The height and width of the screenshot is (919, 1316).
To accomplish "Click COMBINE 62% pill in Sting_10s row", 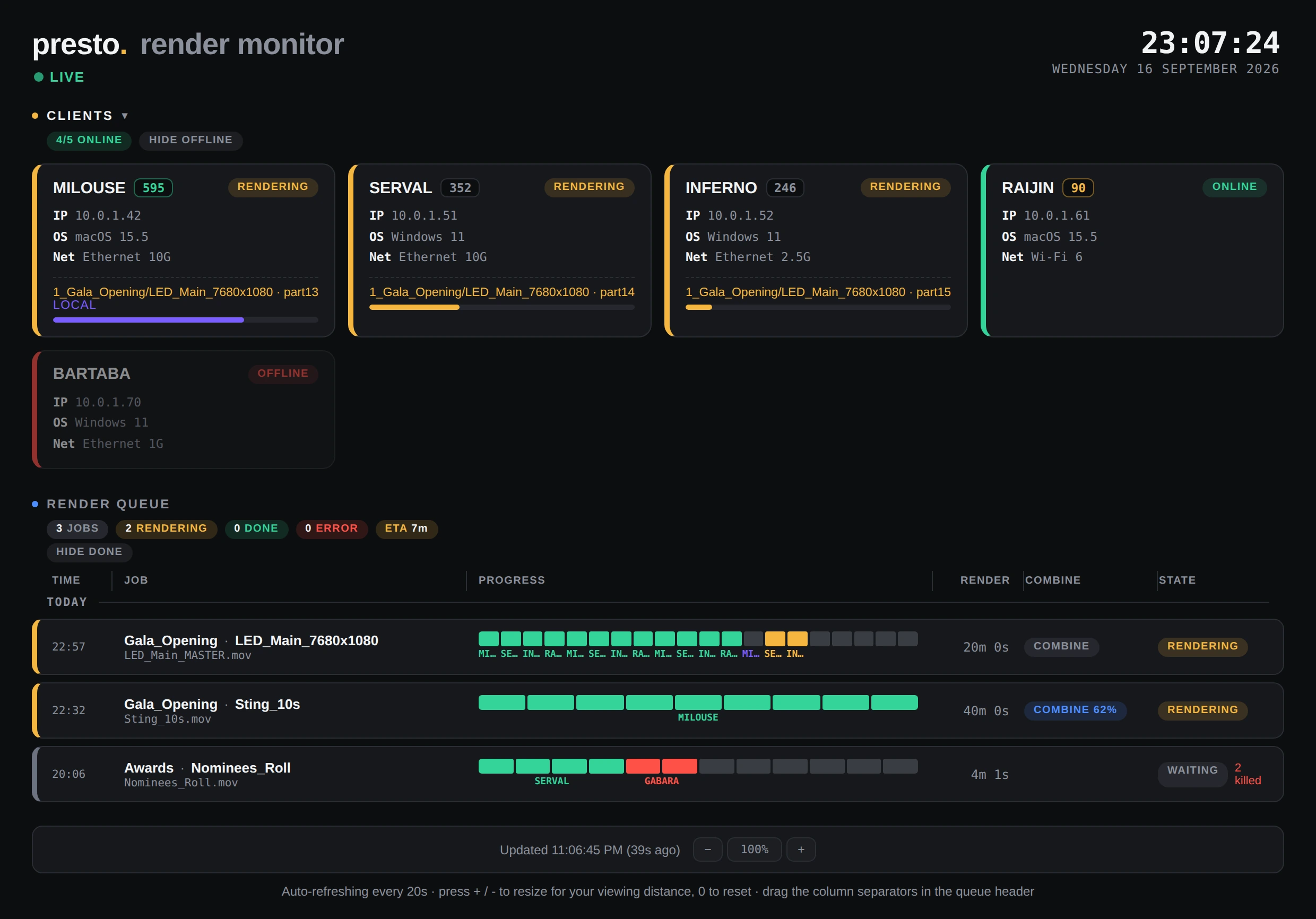I will click(1075, 710).
